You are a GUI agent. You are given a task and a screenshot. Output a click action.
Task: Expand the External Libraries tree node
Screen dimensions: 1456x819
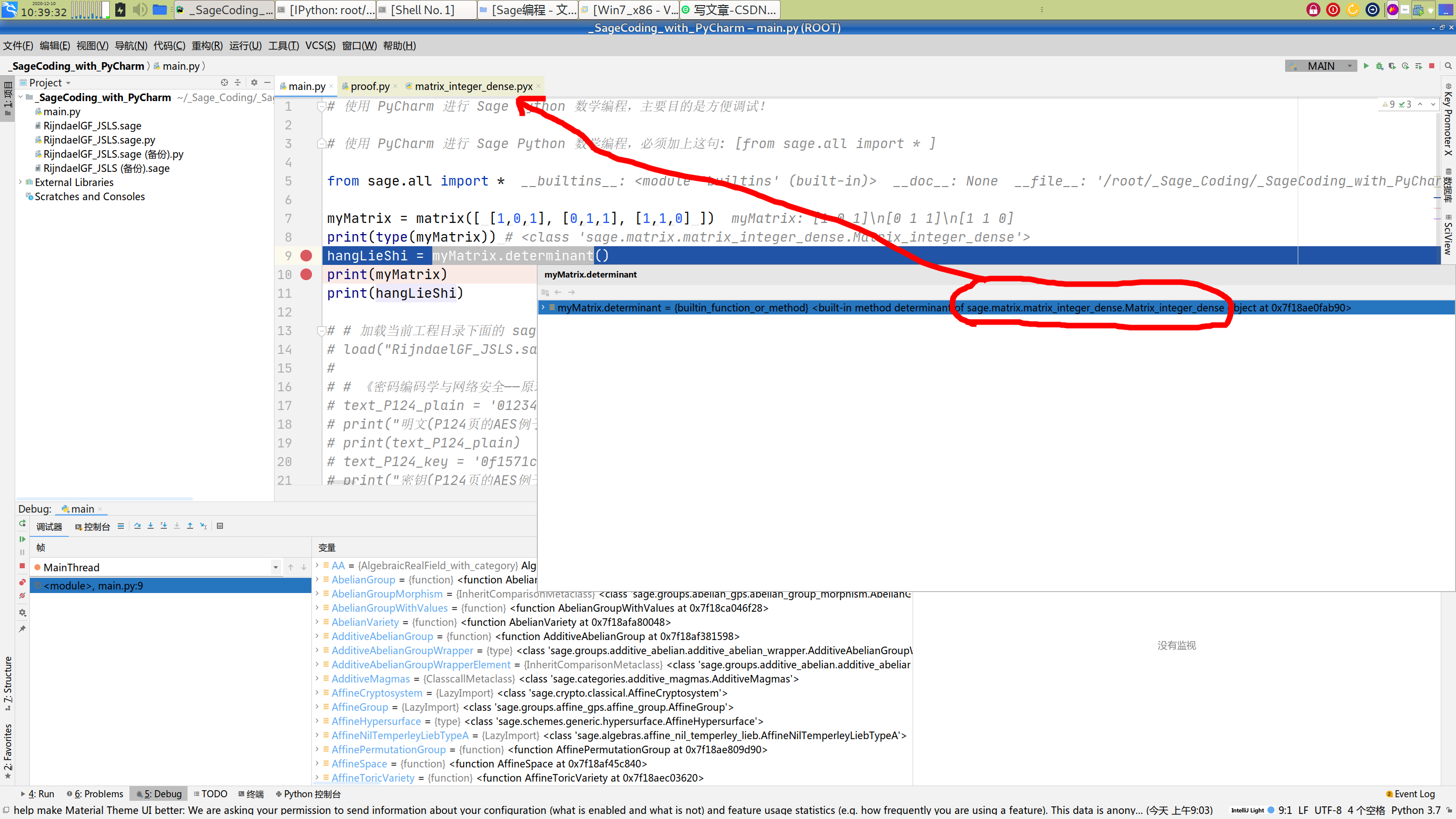click(x=20, y=182)
